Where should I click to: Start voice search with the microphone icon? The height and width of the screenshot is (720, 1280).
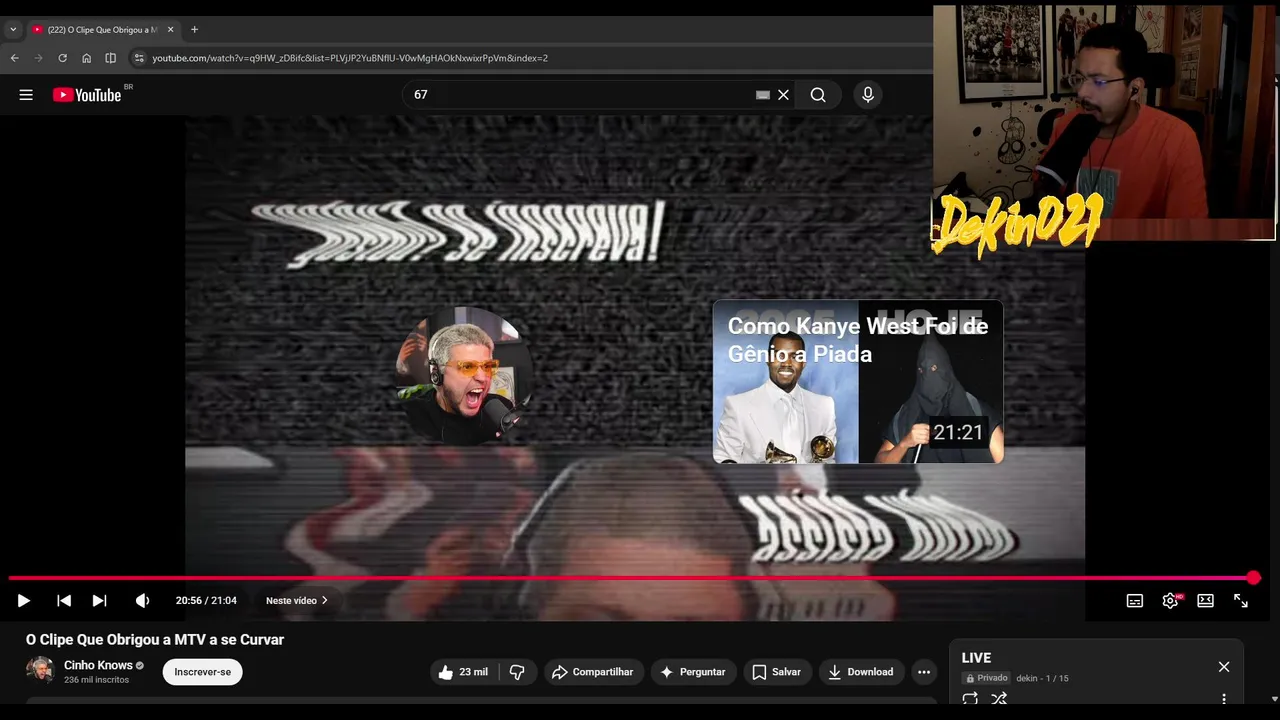[868, 95]
